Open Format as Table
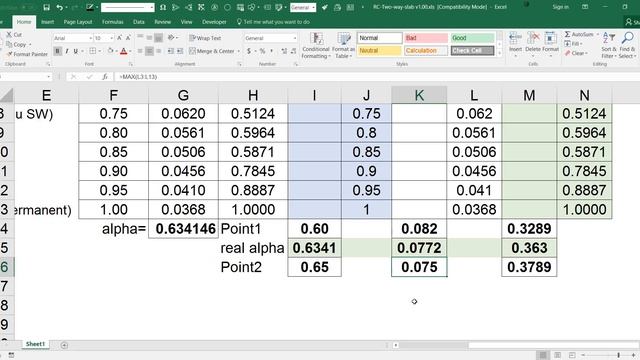 point(343,45)
